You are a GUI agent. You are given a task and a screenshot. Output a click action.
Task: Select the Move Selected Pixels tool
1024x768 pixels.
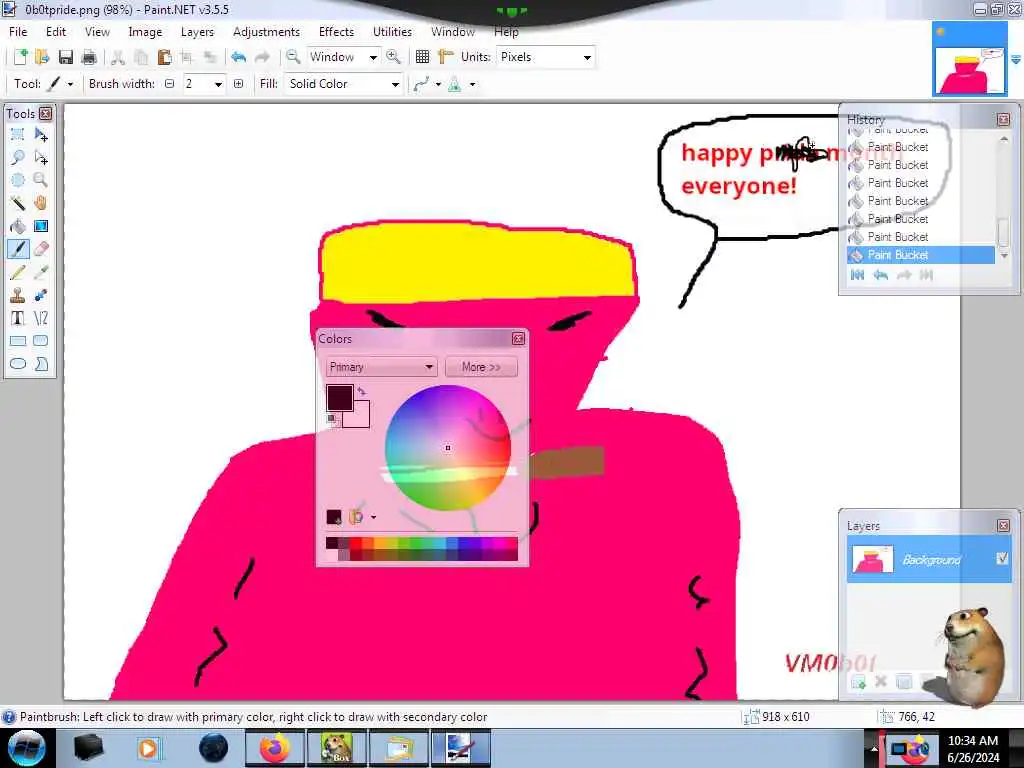41,135
